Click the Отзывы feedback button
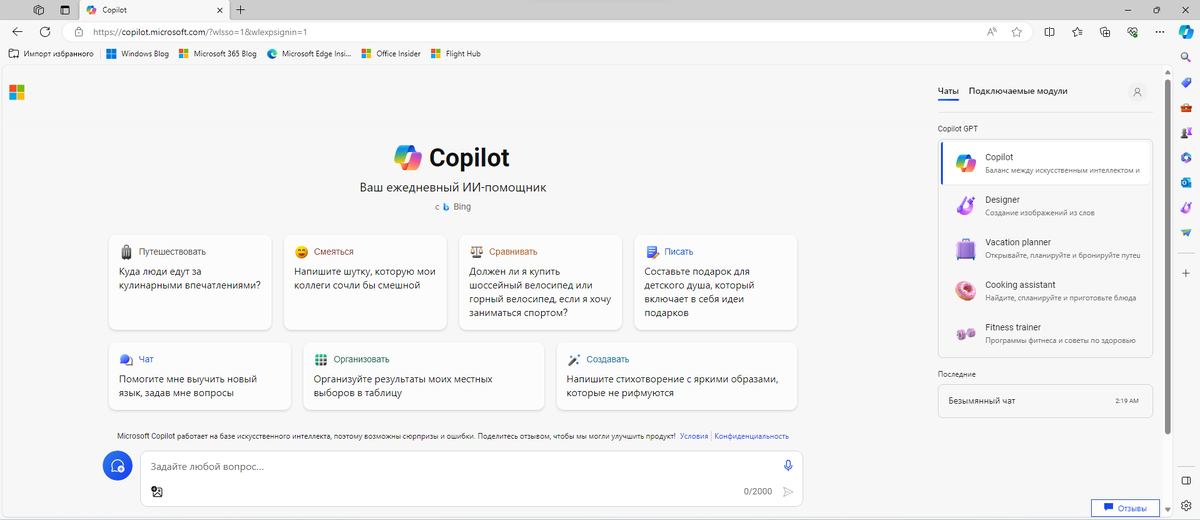The height and width of the screenshot is (520, 1200). pos(1125,507)
